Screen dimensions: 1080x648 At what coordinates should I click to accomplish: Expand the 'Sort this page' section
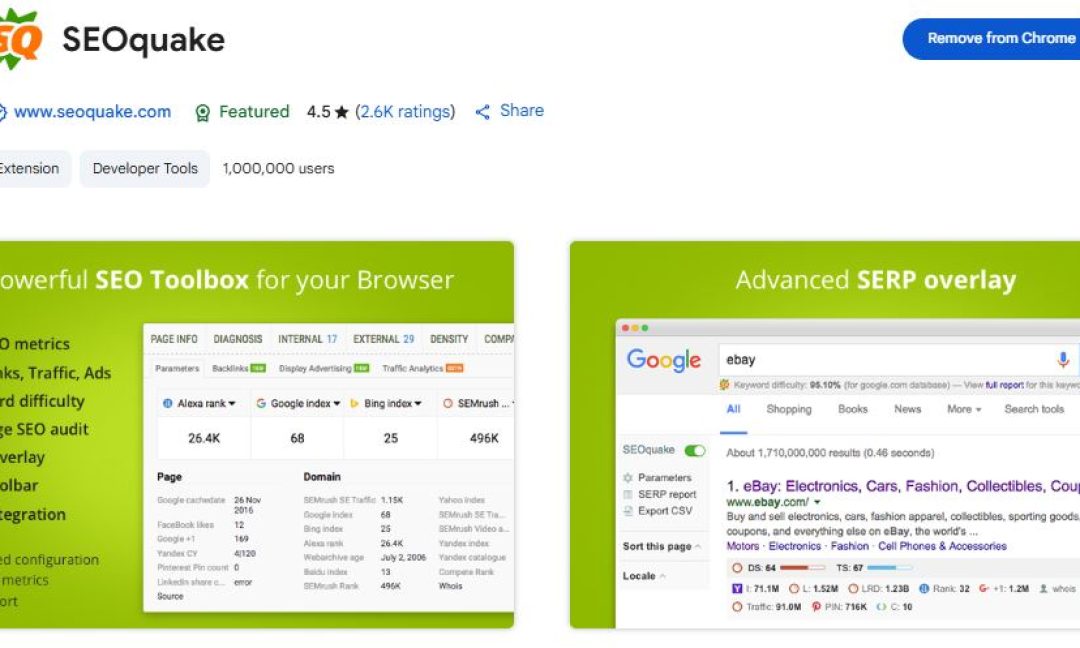coord(662,546)
